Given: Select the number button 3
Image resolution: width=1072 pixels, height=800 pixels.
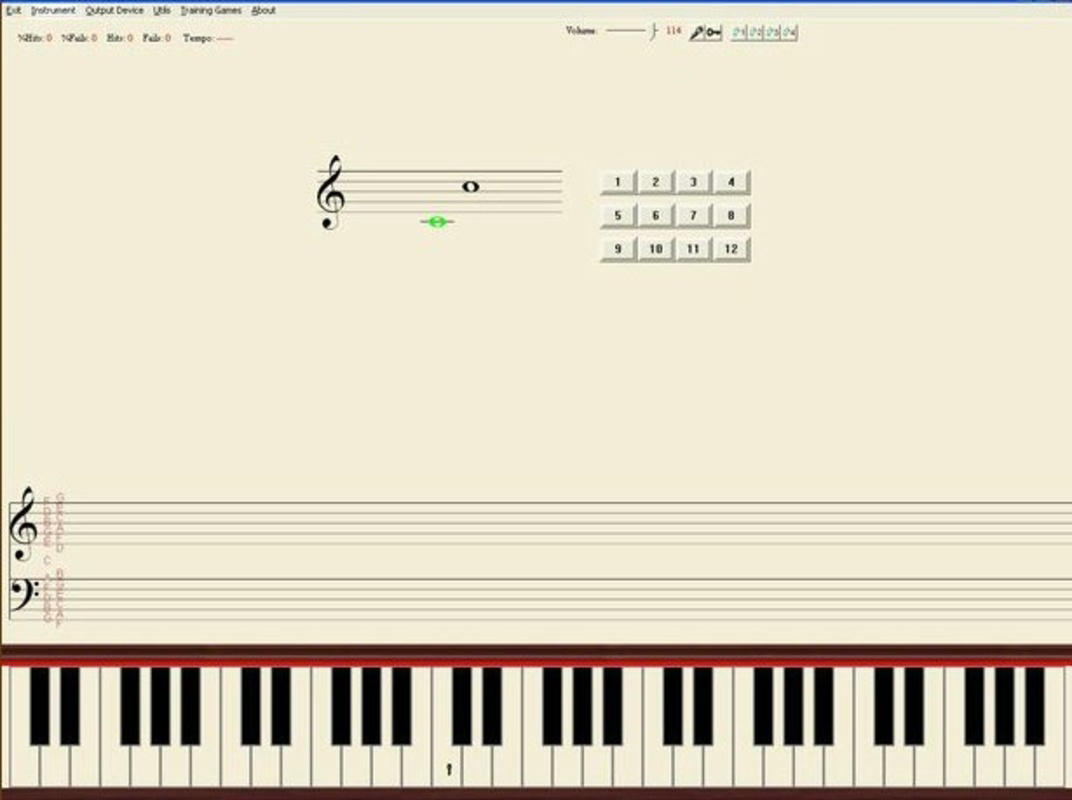Looking at the screenshot, I should pos(693,182).
